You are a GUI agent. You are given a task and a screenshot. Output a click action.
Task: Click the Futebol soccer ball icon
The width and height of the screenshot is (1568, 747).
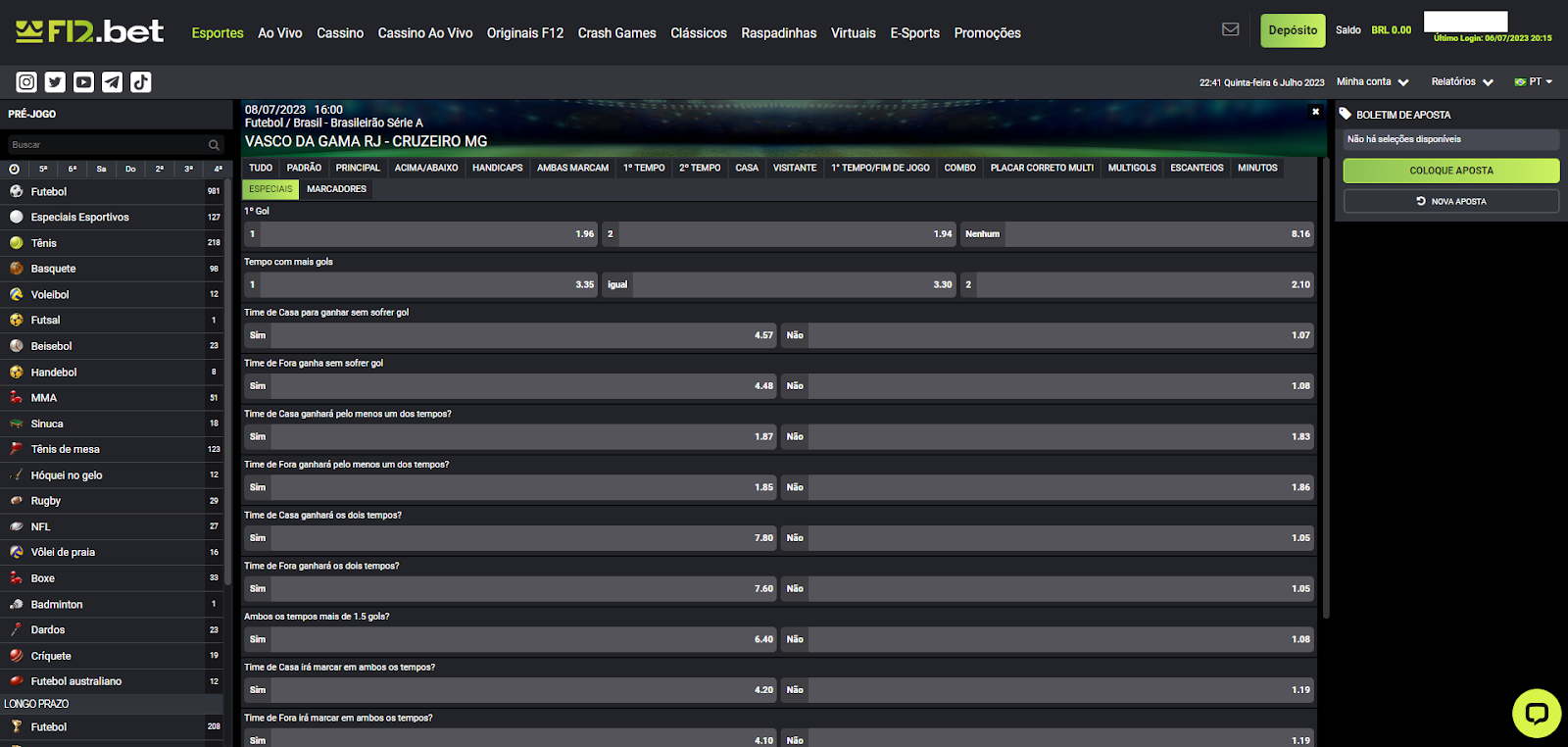click(x=16, y=191)
